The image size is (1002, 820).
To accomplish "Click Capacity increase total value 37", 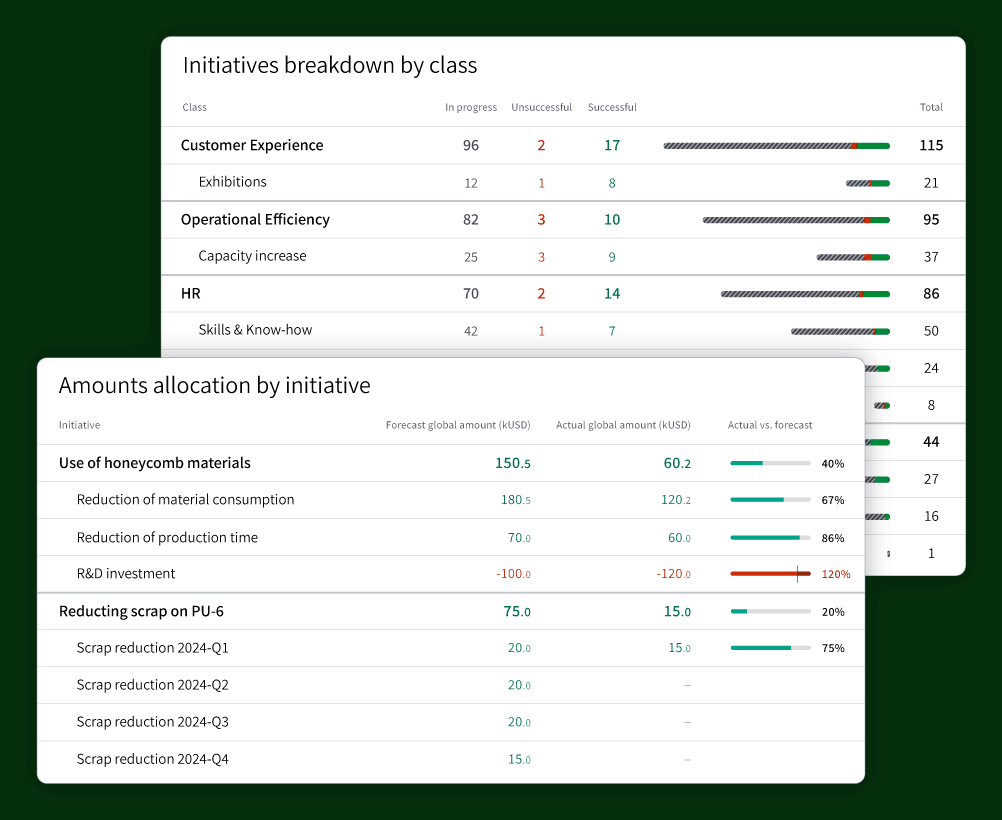I will [x=931, y=257].
